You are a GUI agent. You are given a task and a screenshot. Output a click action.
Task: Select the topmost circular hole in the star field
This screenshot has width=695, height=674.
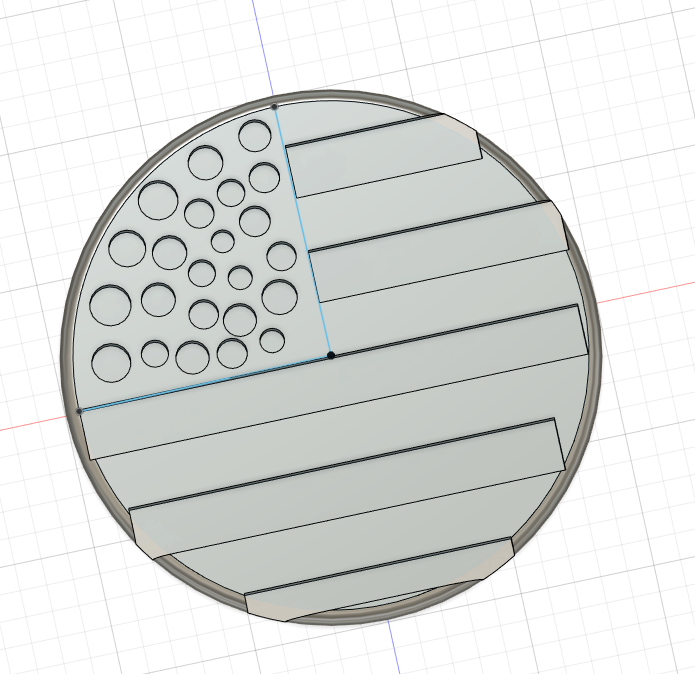coord(254,136)
